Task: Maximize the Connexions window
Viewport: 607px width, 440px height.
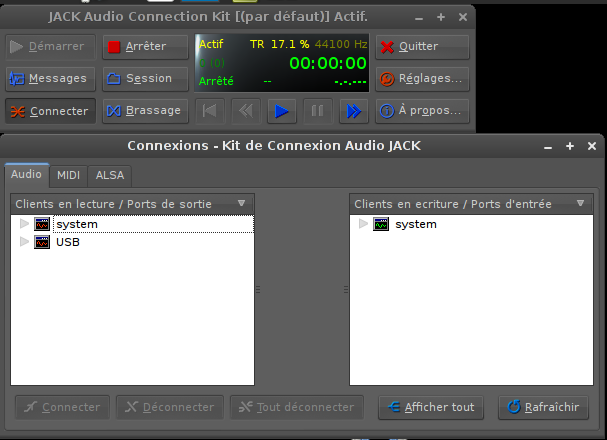Action: pyautogui.click(x=570, y=146)
